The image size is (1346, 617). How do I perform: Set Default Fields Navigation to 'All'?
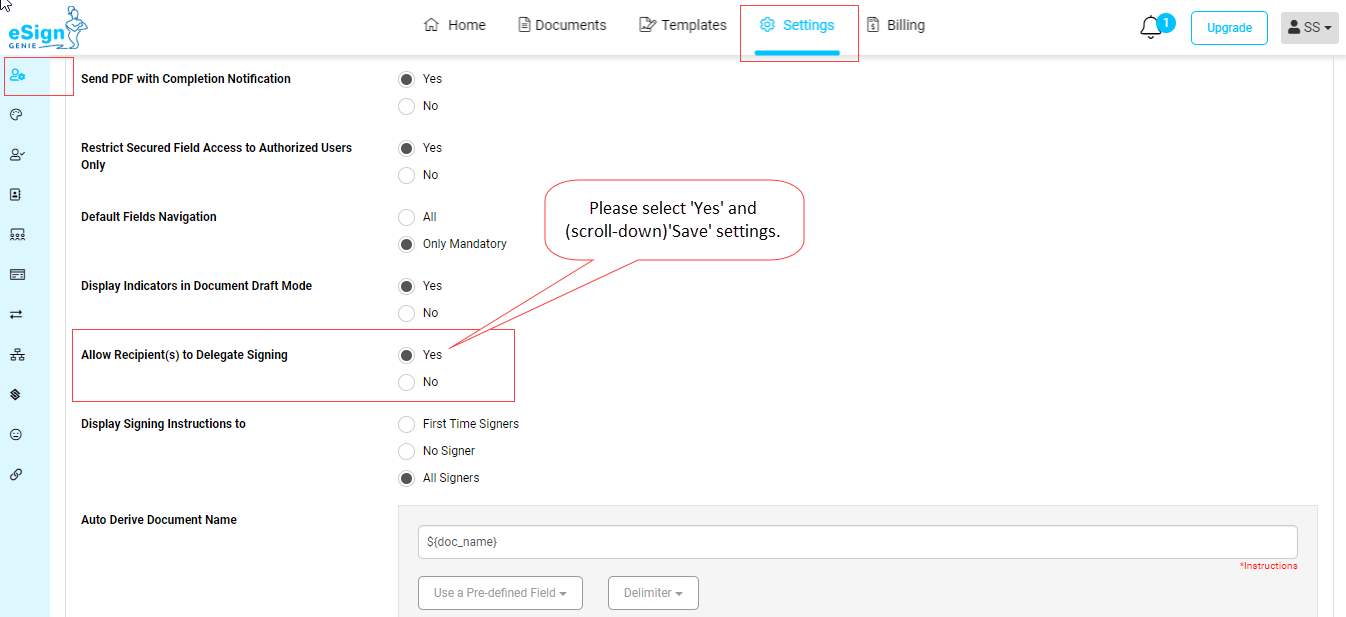(x=406, y=217)
